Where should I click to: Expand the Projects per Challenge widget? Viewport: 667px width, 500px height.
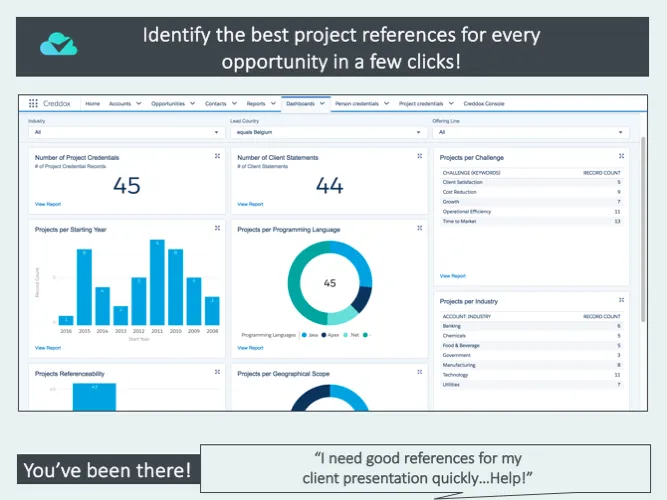pyautogui.click(x=621, y=156)
